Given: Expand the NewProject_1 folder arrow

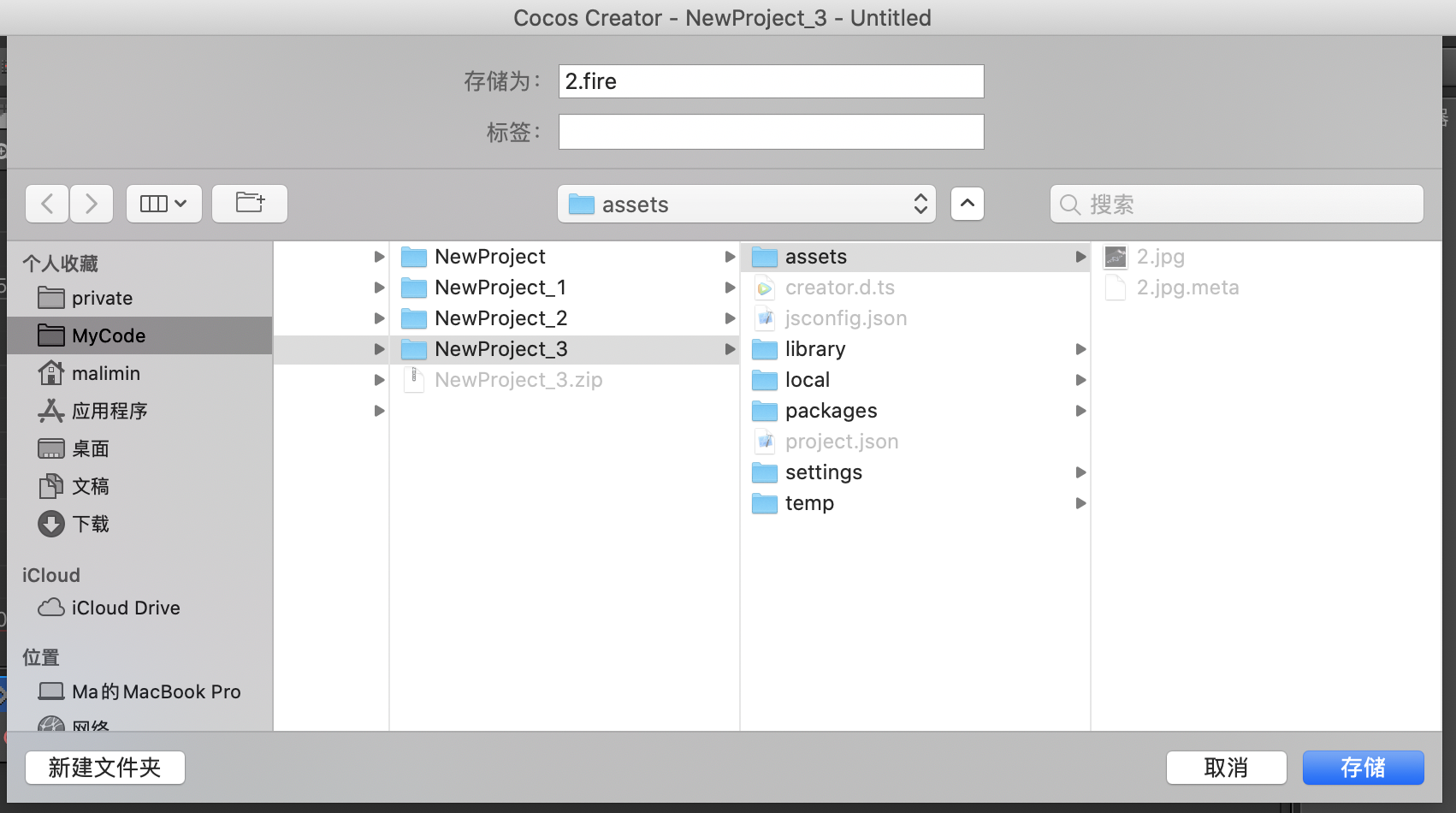Looking at the screenshot, I should click(730, 288).
